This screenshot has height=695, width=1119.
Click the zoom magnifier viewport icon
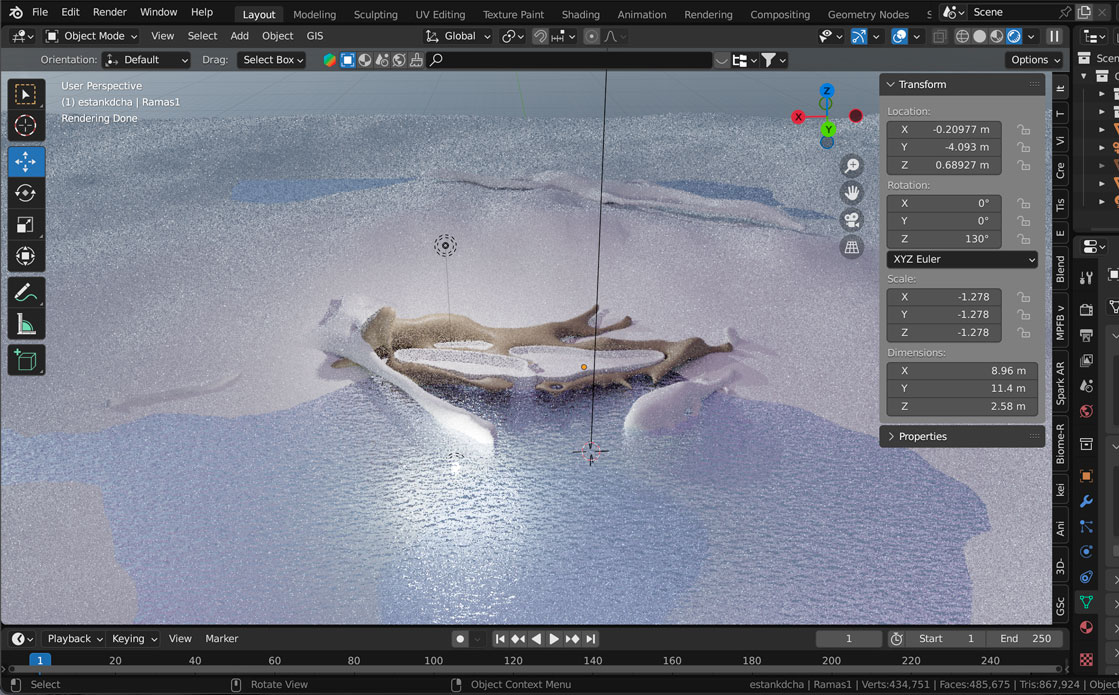coord(852,166)
